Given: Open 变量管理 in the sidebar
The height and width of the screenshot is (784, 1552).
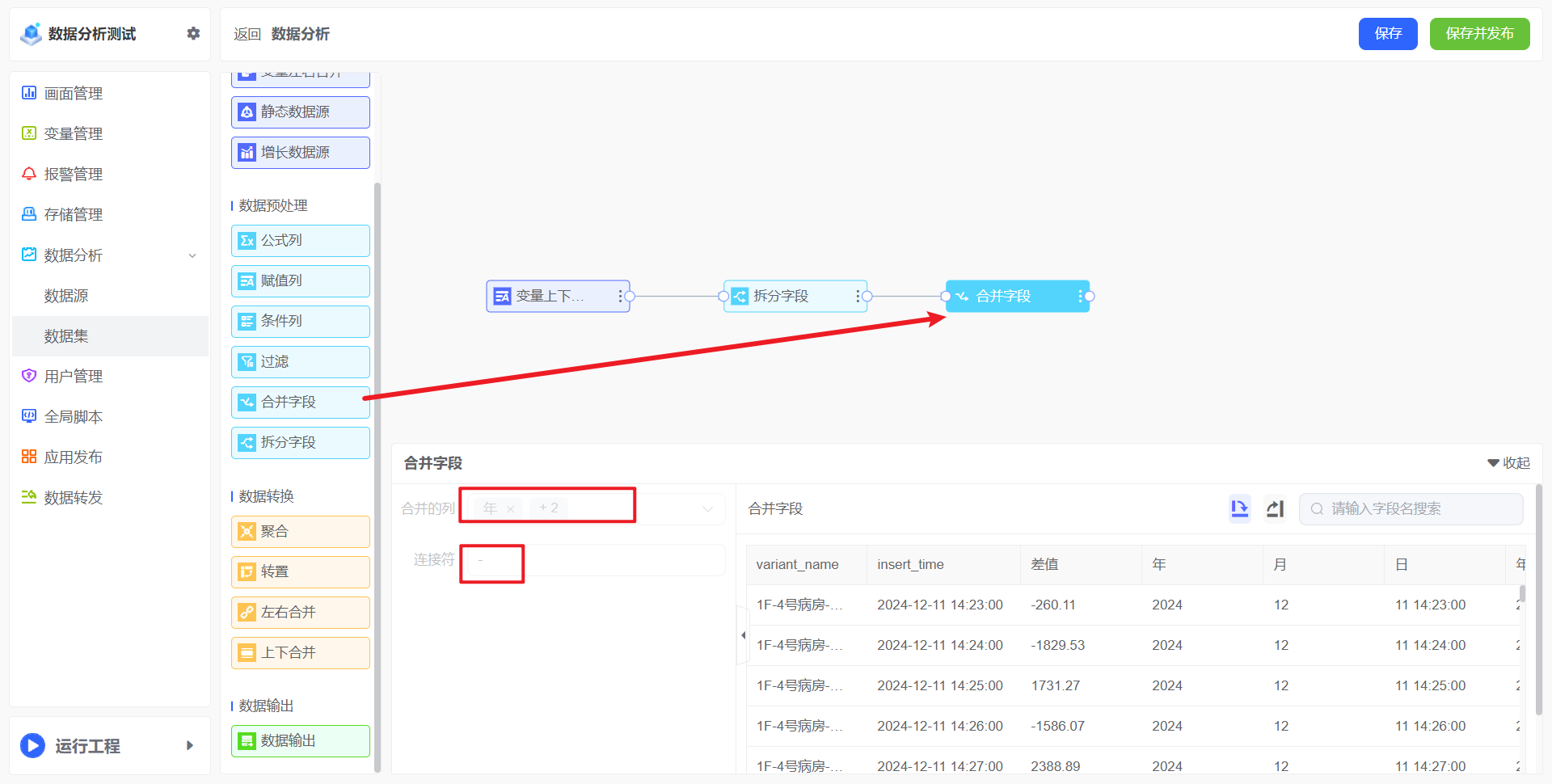Looking at the screenshot, I should click(x=74, y=134).
